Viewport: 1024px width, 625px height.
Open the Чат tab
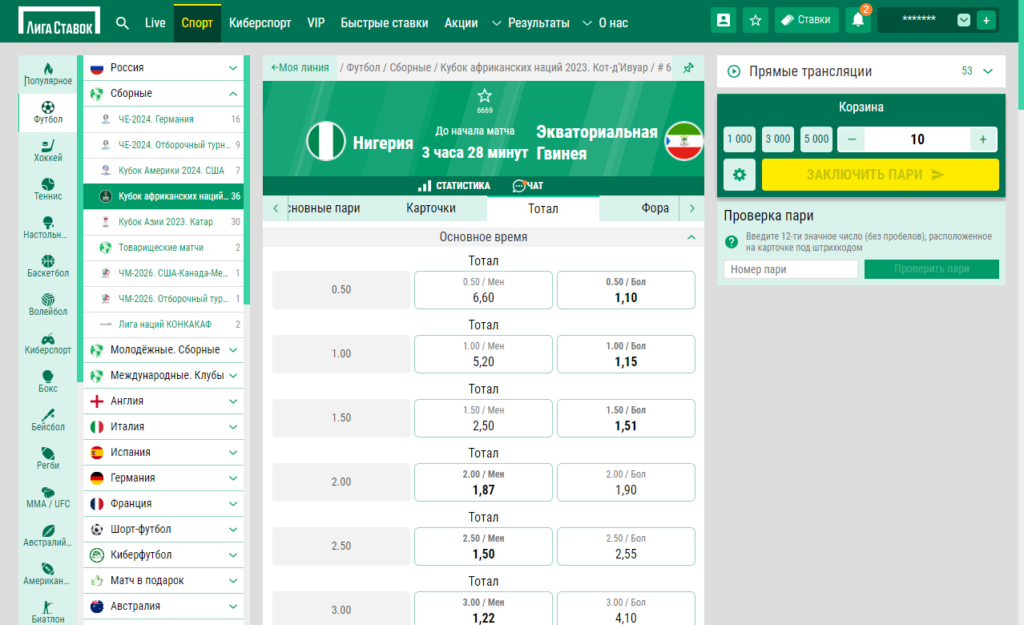click(x=528, y=185)
